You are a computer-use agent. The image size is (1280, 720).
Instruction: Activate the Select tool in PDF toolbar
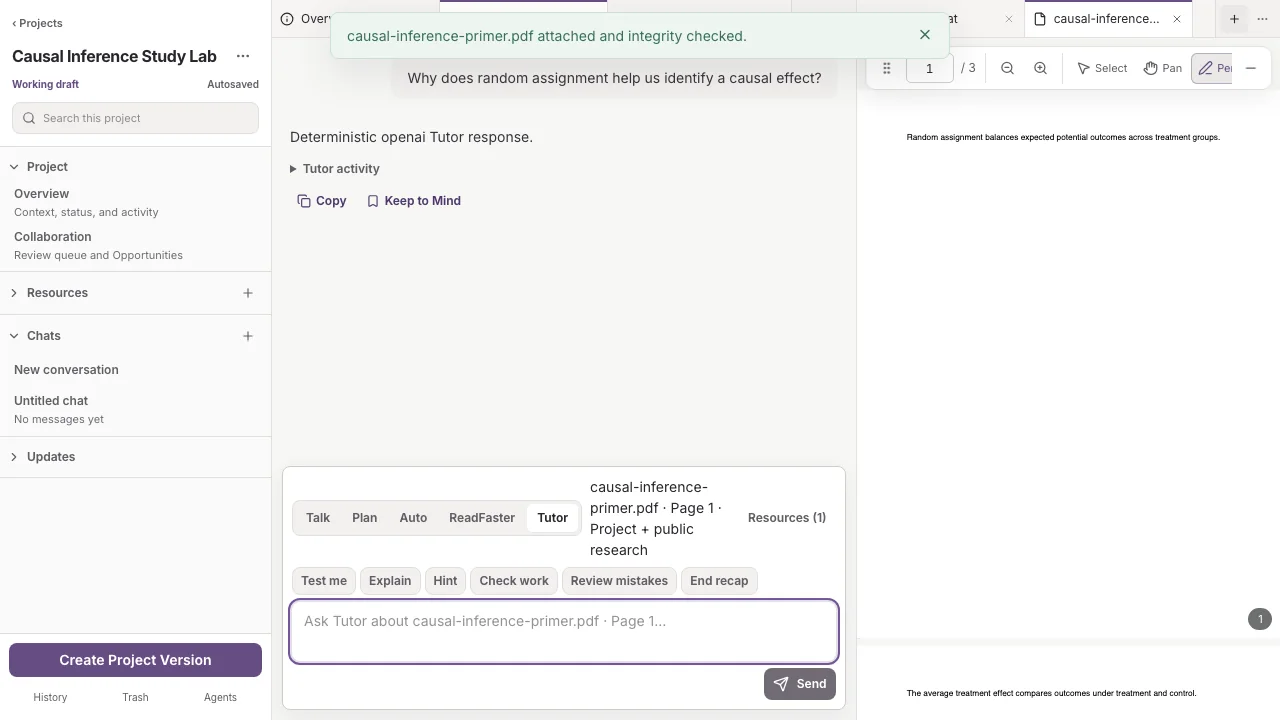[1102, 68]
